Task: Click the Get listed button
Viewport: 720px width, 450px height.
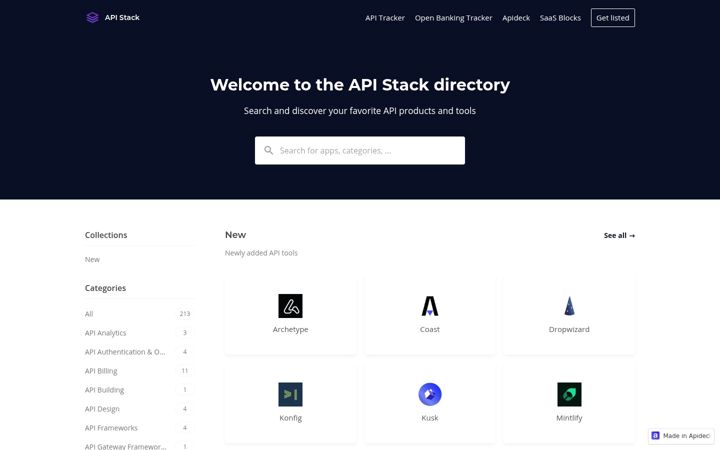Action: pyautogui.click(x=613, y=18)
